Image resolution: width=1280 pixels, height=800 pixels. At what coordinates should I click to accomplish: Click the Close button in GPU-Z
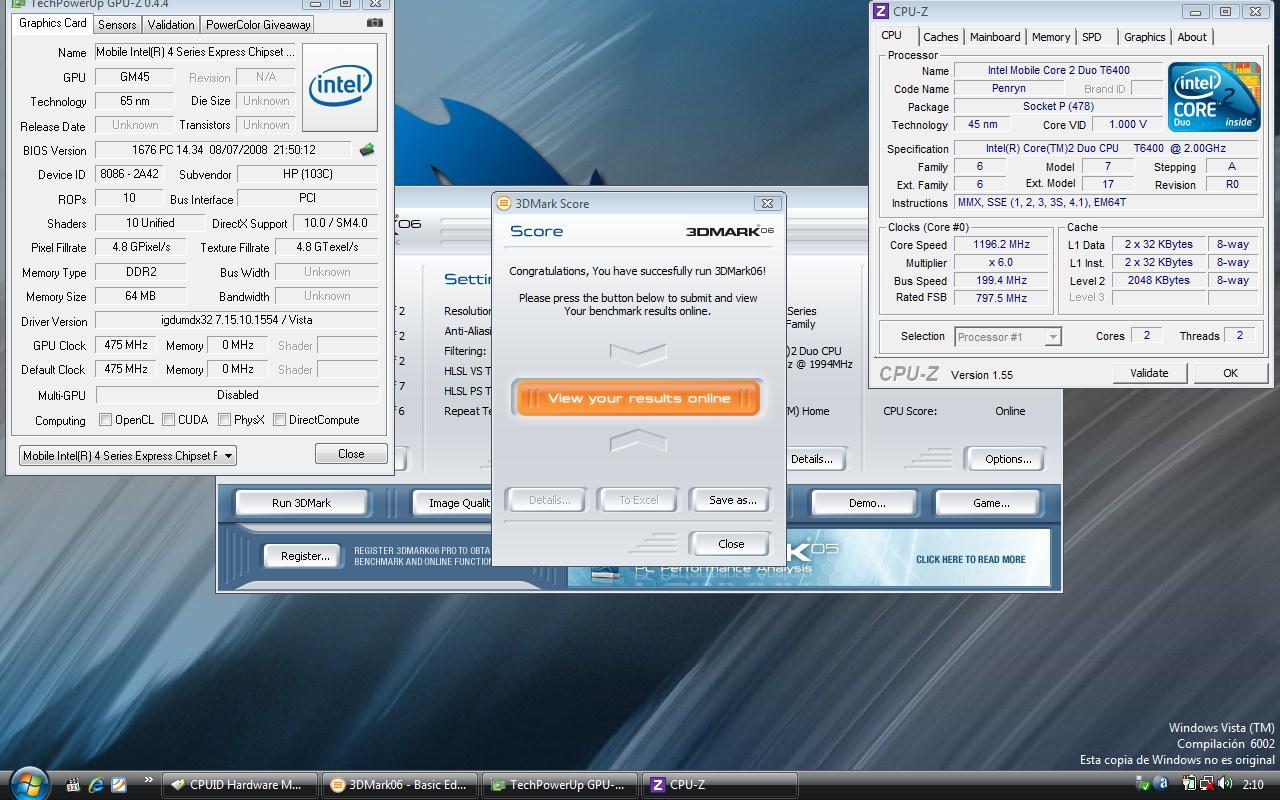coord(351,454)
